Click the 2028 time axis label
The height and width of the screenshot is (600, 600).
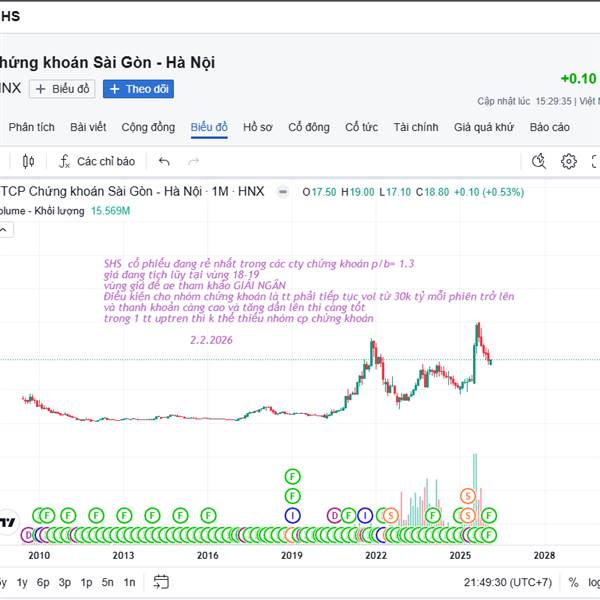(x=544, y=555)
